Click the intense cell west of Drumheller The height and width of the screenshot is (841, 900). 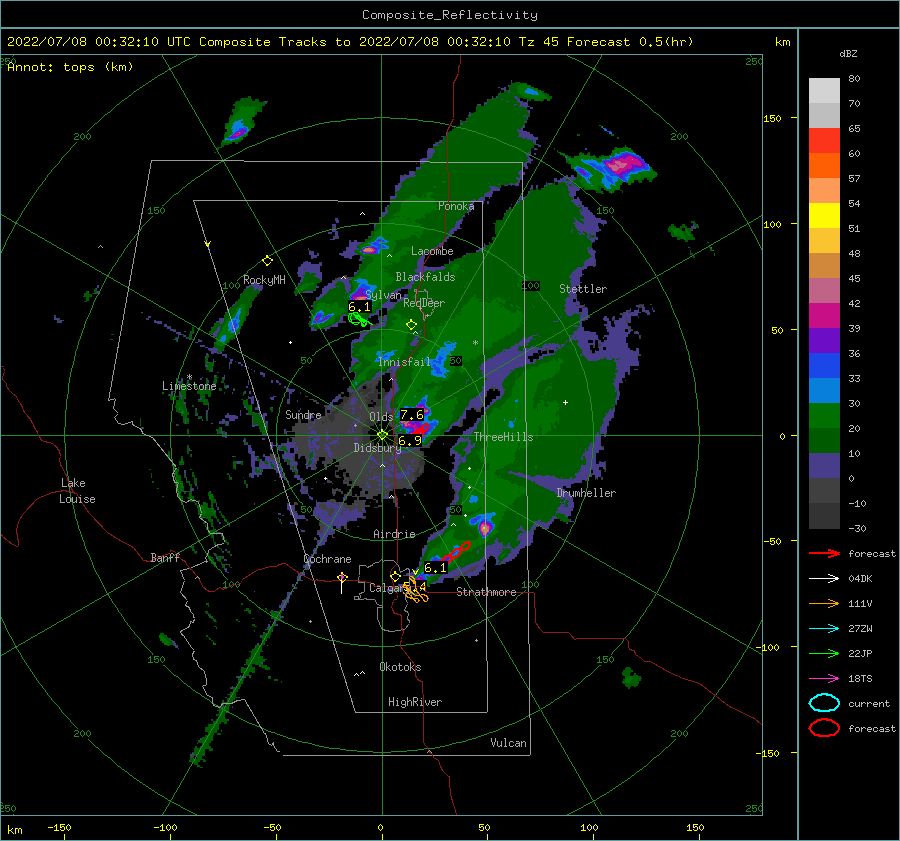(x=485, y=526)
